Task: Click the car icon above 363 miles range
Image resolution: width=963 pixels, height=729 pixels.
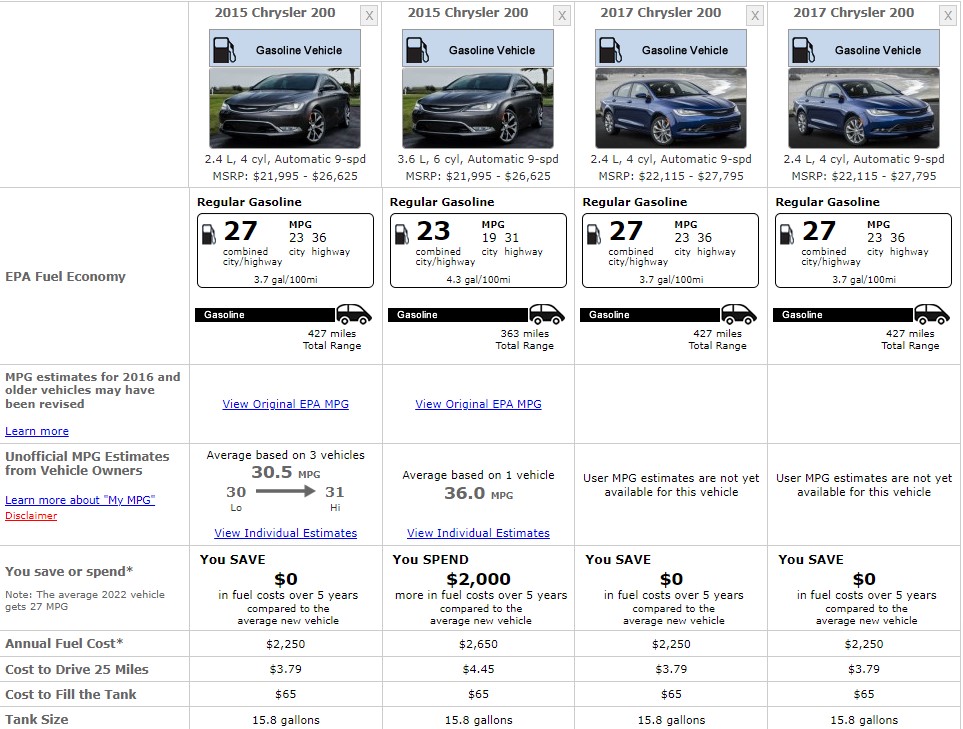Action: point(547,314)
